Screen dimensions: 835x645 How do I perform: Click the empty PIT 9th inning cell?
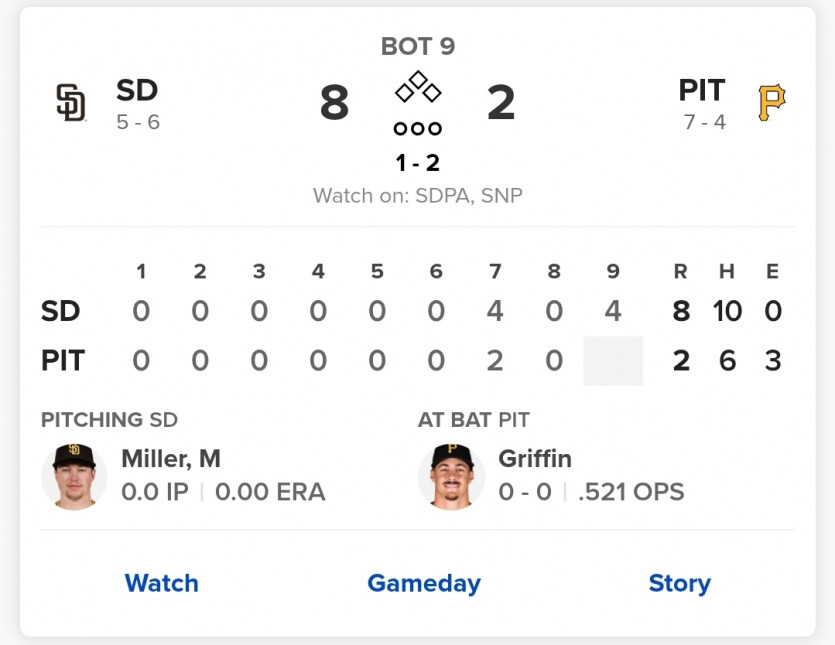point(613,361)
